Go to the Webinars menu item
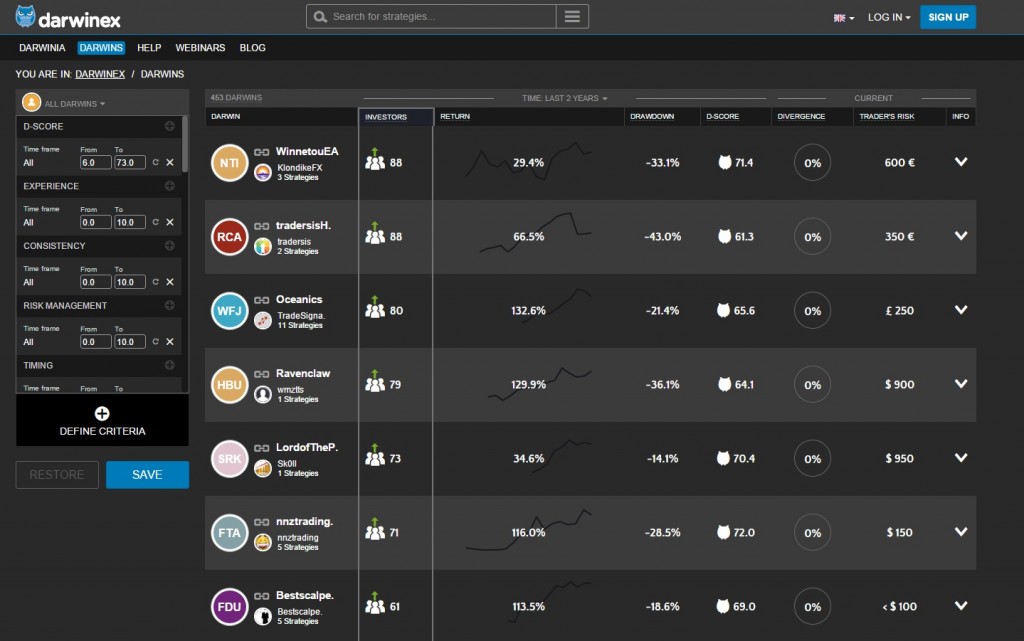 click(x=200, y=48)
